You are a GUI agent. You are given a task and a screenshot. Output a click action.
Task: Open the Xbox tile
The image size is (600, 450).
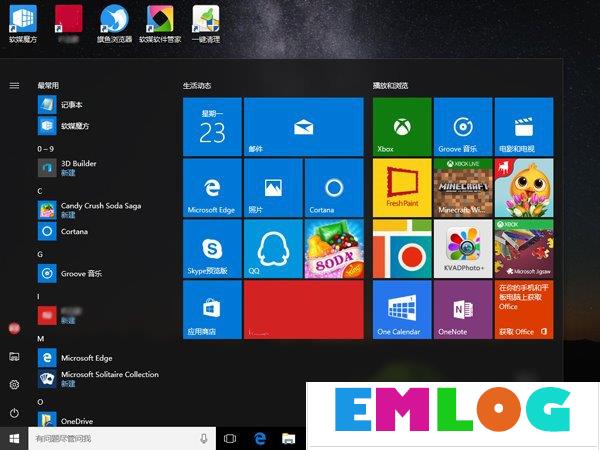[402, 127]
